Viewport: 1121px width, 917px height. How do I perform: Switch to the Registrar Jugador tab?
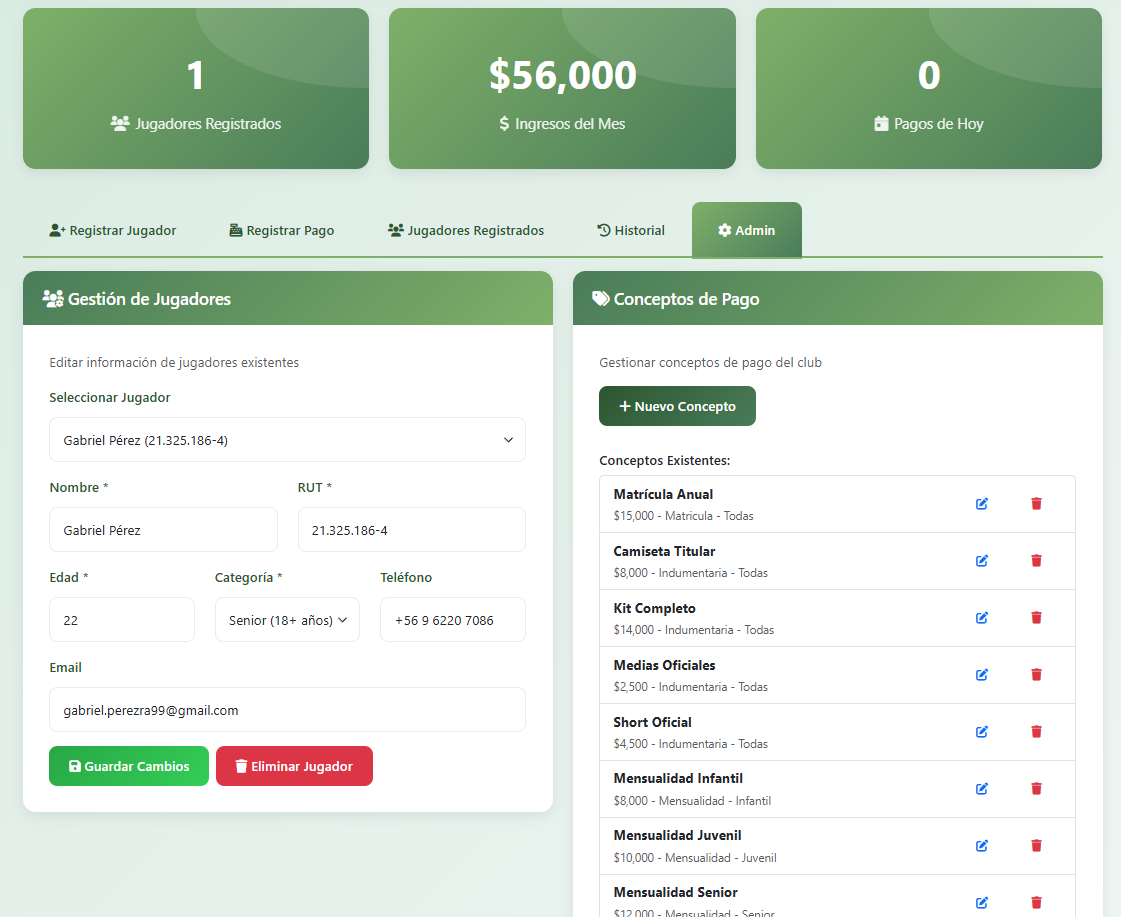click(113, 231)
